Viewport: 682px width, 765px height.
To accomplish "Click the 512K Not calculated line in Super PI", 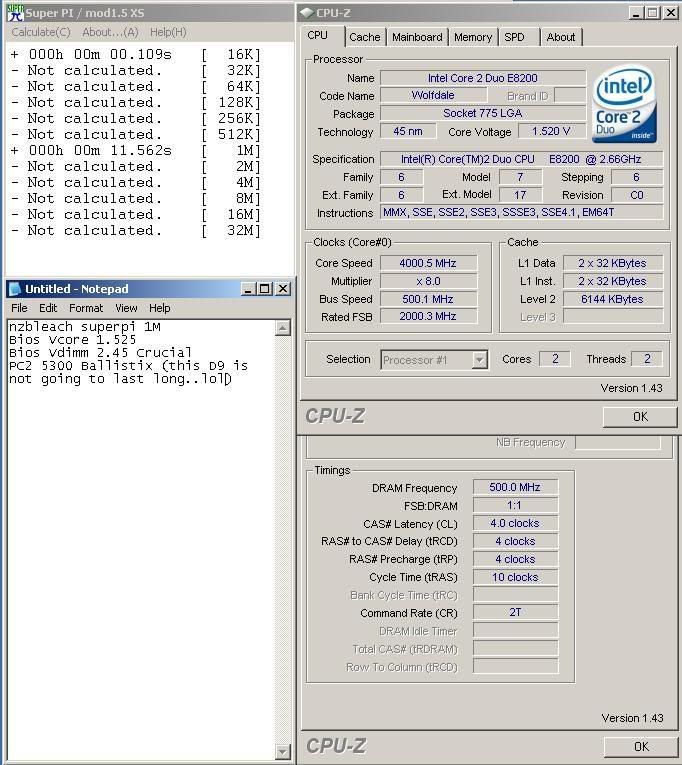I will (136, 134).
